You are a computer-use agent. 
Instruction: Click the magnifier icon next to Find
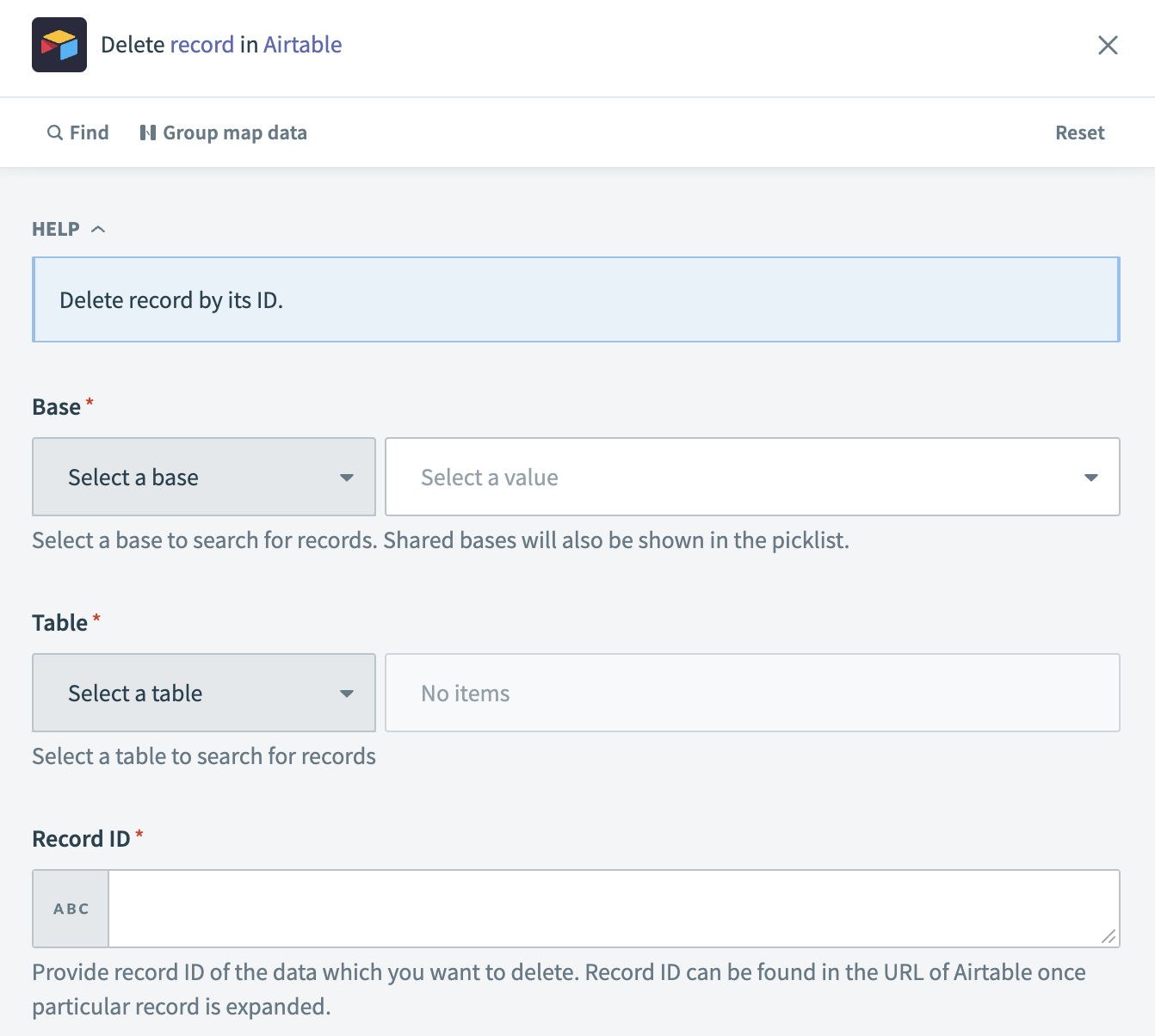[54, 133]
